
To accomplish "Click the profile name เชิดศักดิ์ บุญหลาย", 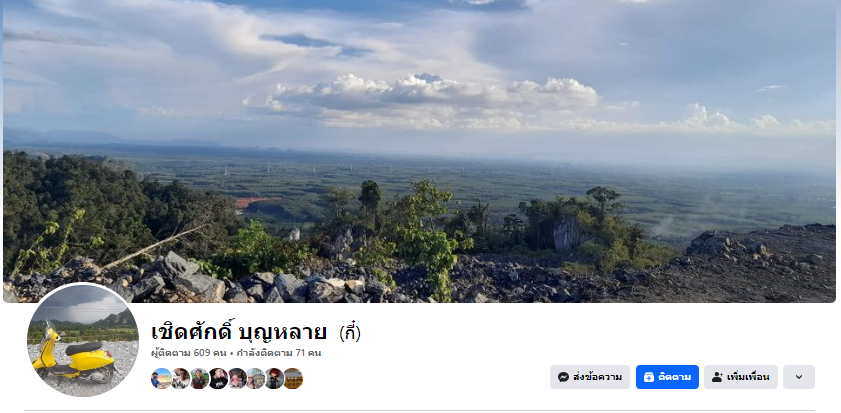I will pyautogui.click(x=239, y=333).
